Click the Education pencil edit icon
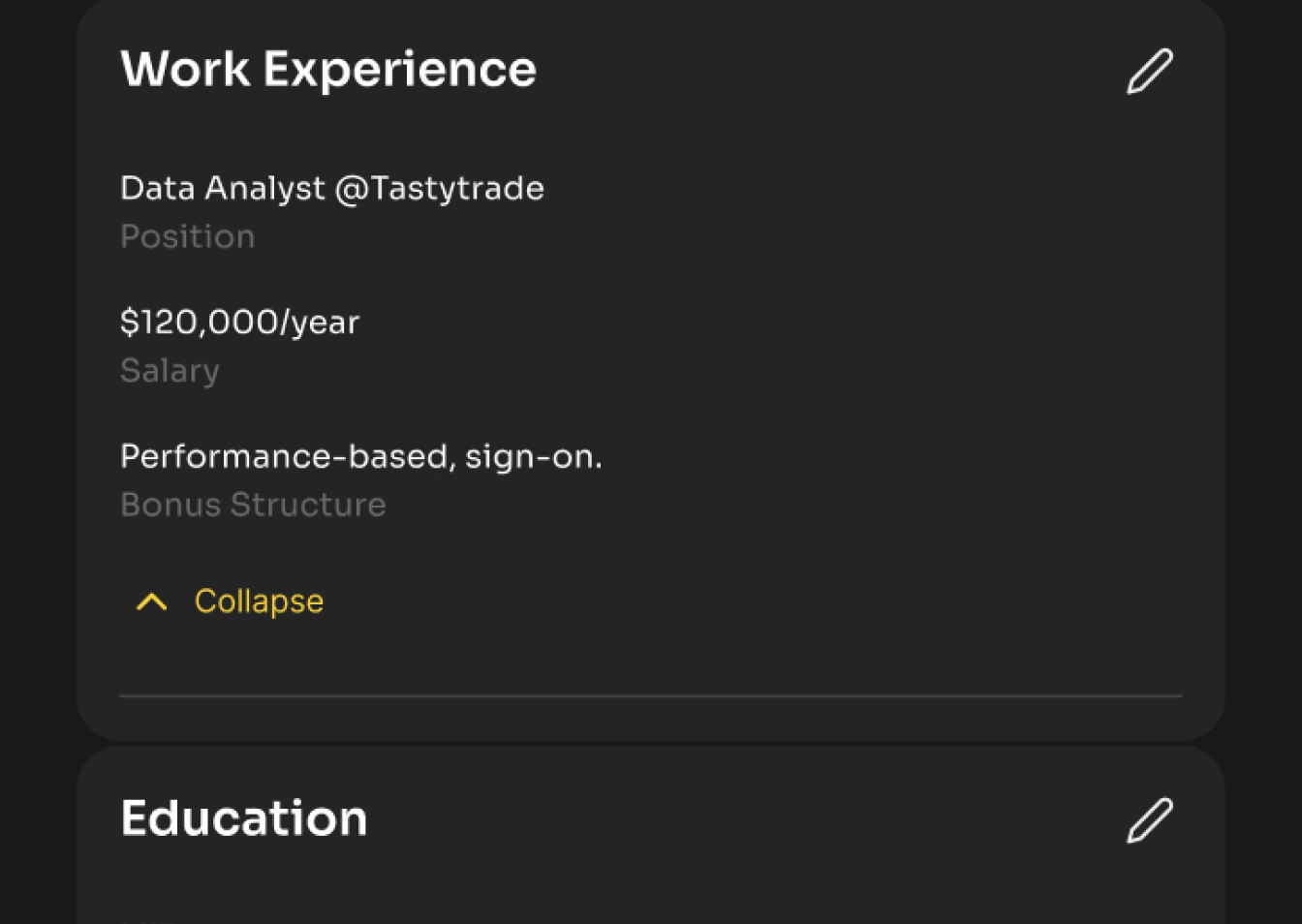This screenshot has width=1302, height=924. [1150, 821]
